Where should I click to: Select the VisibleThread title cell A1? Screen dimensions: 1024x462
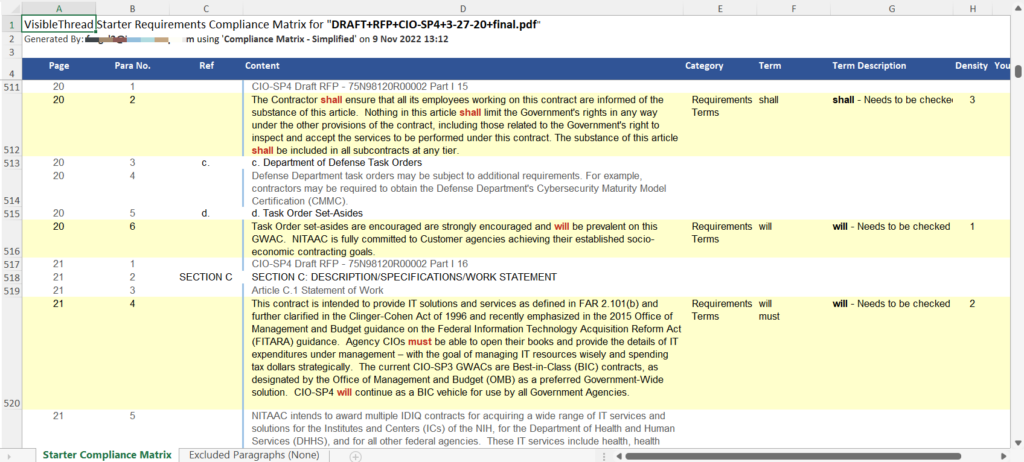click(59, 24)
